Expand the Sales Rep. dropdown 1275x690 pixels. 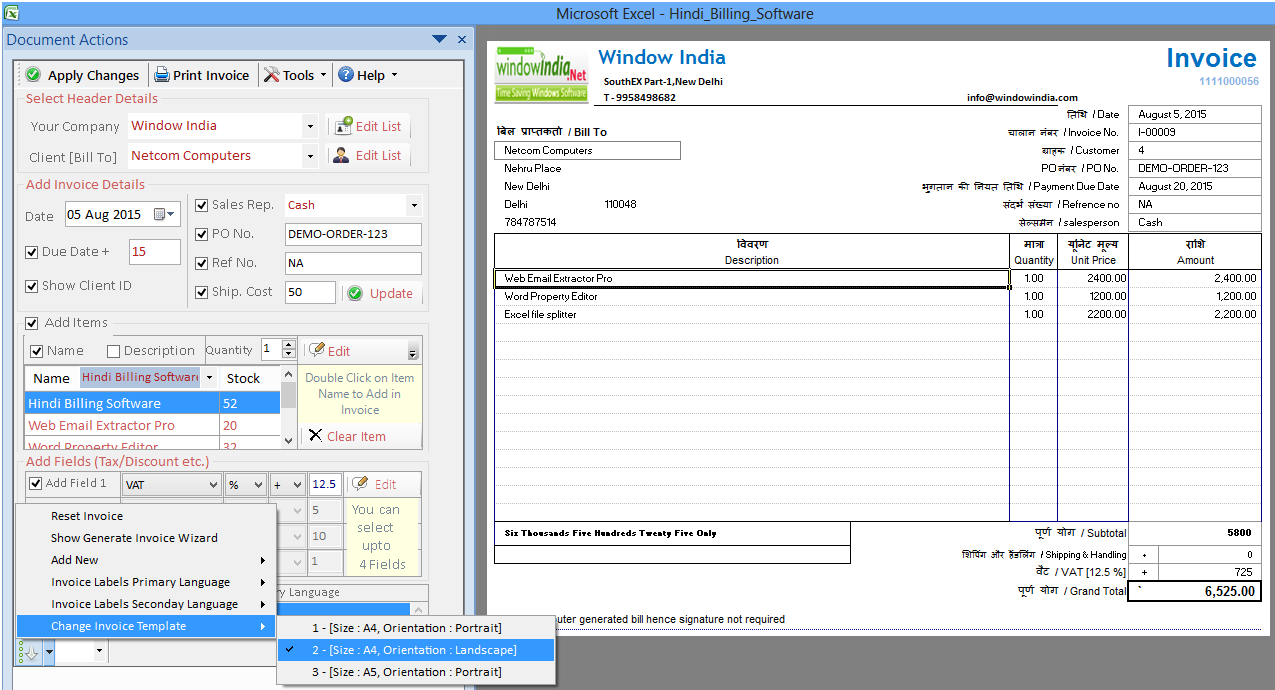pyautogui.click(x=412, y=205)
